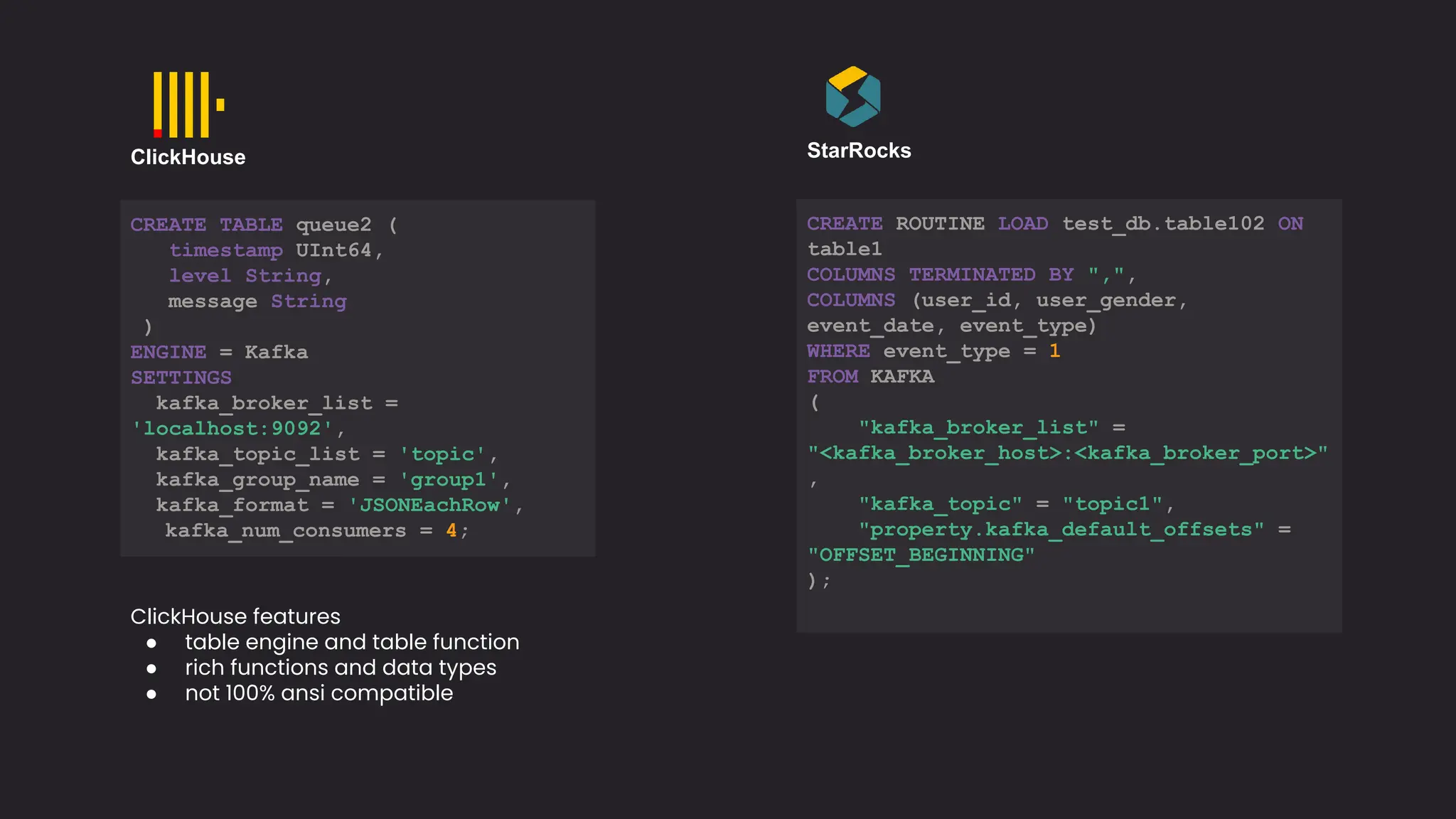Screen dimensions: 1456x819
Task: Click the "OFFSET_BEGINNING" string
Action: point(921,555)
